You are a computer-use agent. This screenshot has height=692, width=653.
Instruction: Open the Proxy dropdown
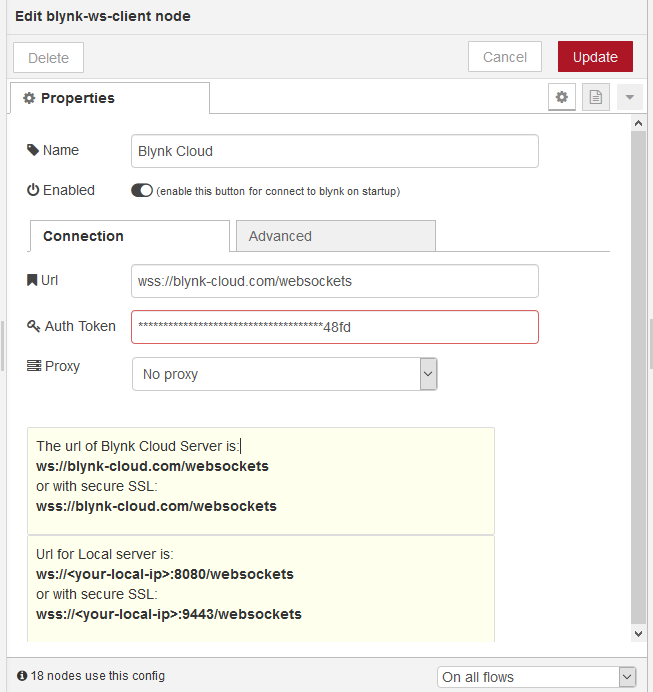coord(285,374)
